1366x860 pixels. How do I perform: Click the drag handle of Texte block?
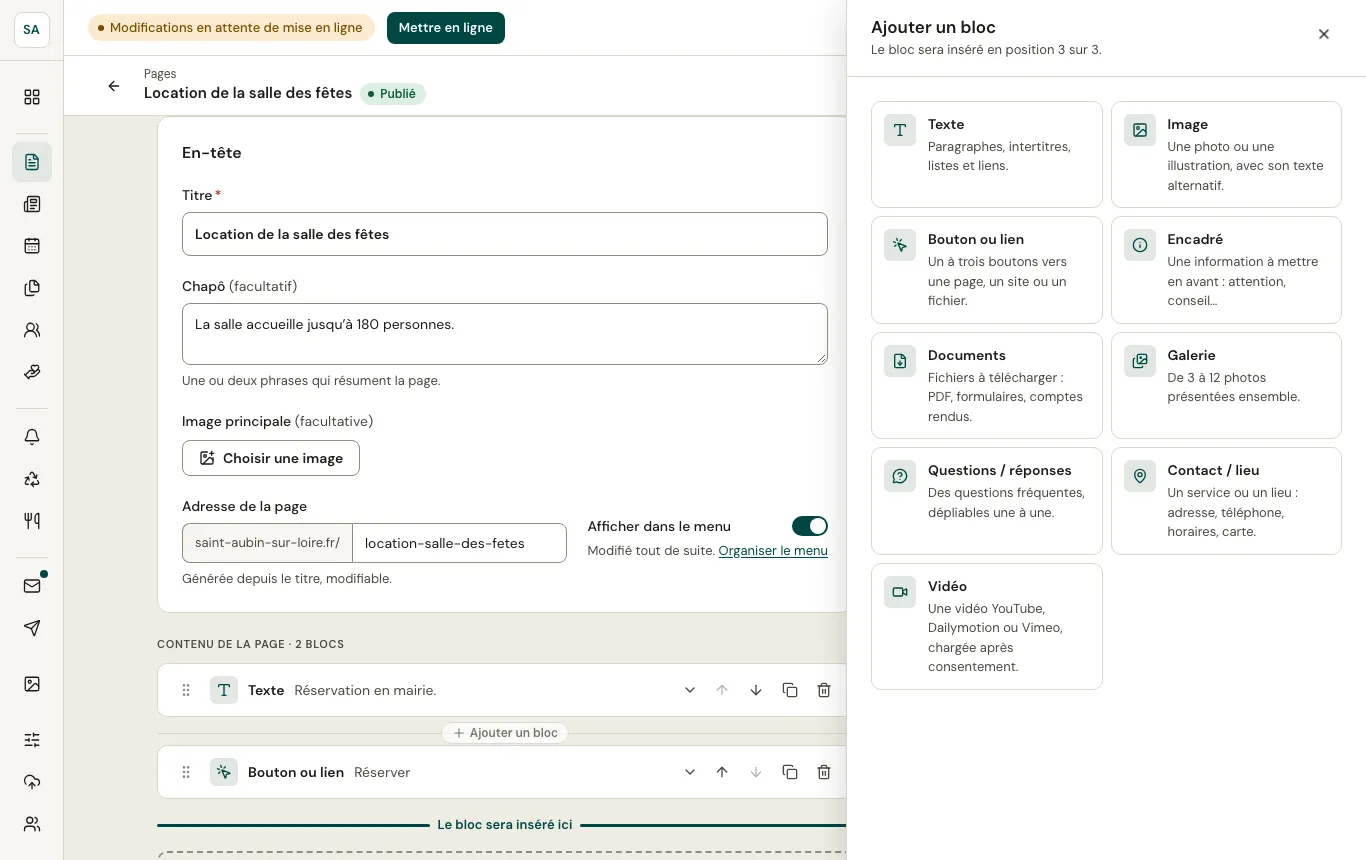tap(186, 690)
